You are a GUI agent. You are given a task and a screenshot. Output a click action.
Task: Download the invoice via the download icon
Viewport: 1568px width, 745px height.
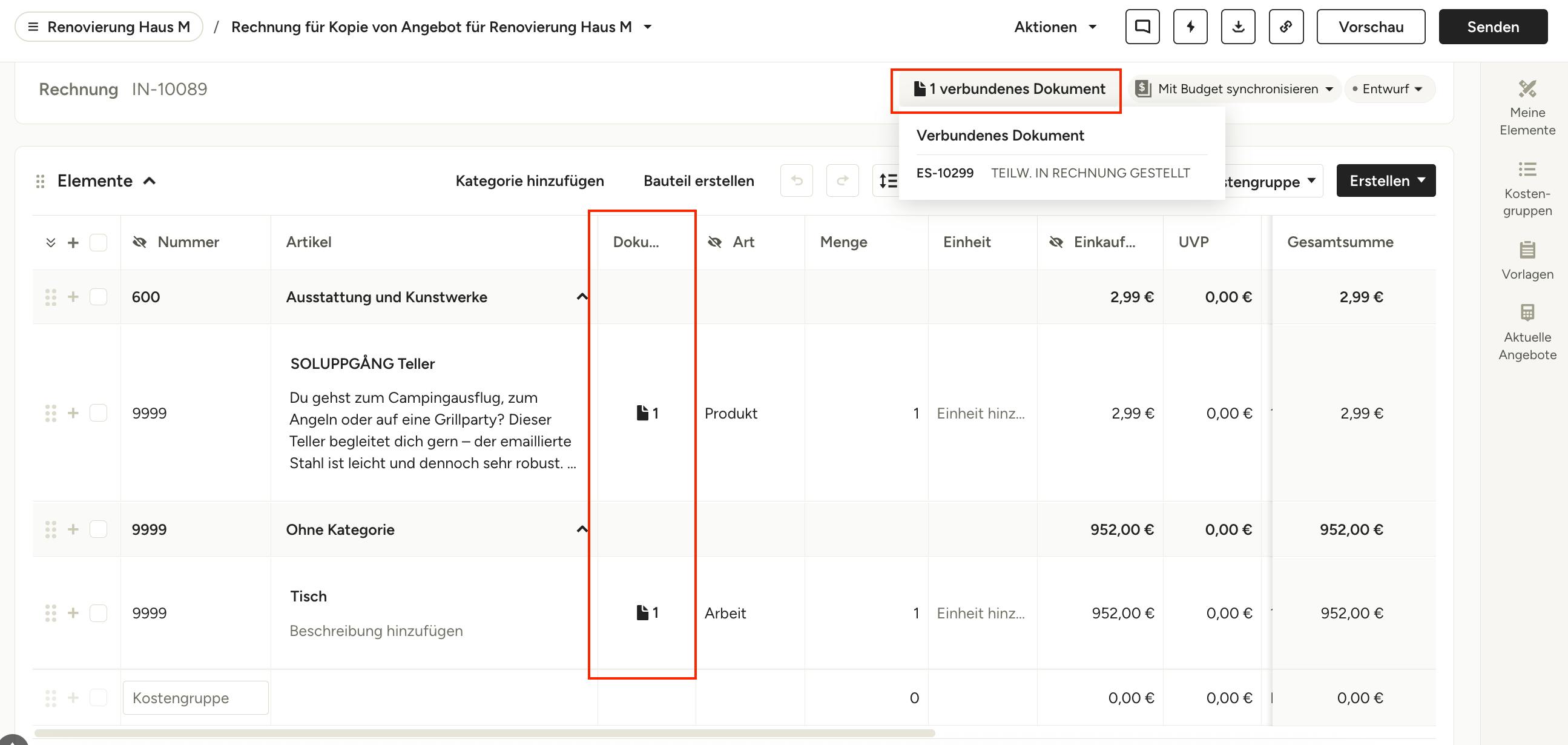[x=1238, y=27]
